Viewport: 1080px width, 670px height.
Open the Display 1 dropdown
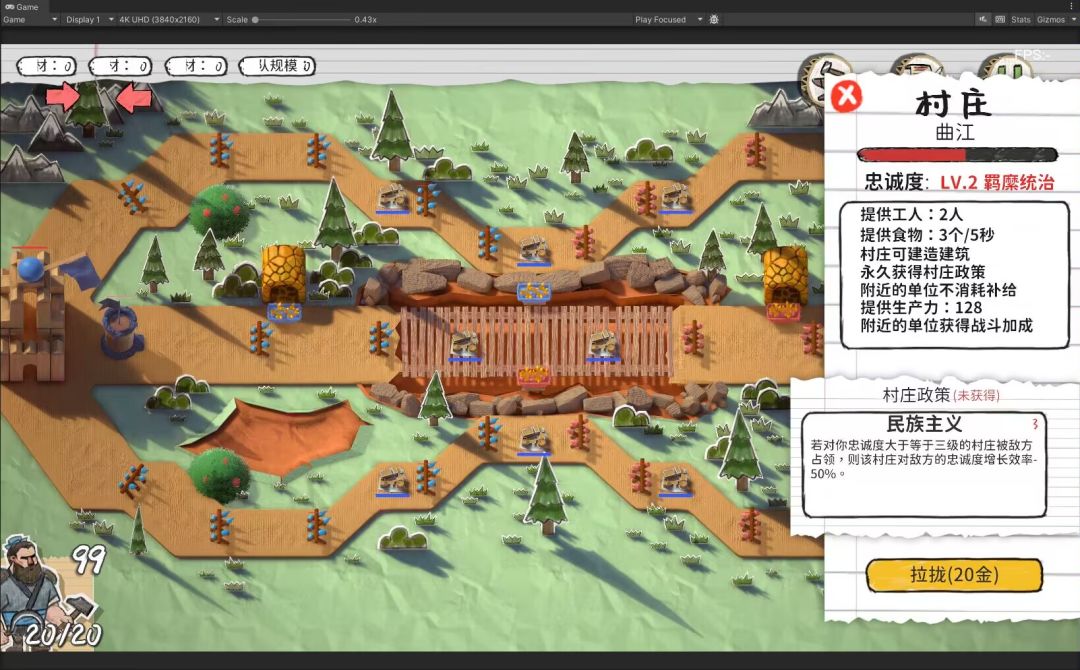coord(89,19)
